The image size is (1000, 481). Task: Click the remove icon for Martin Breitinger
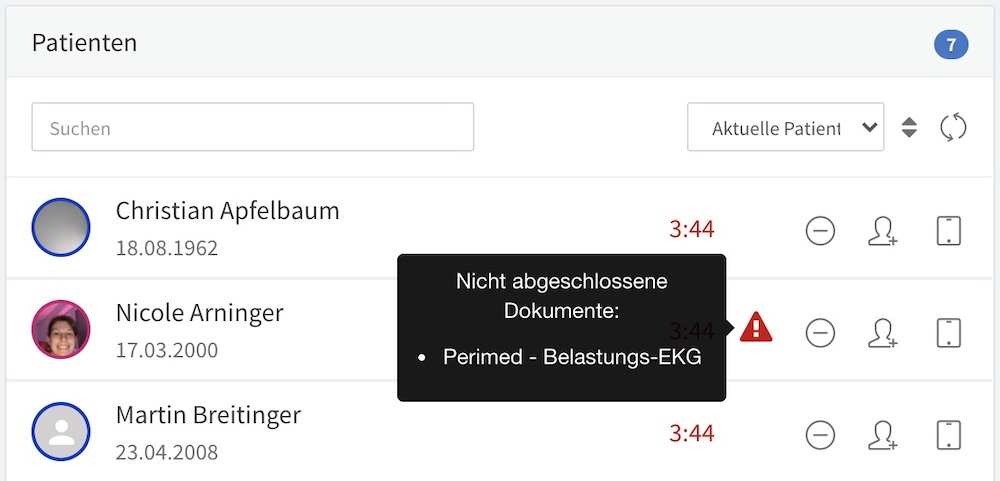pyautogui.click(x=820, y=435)
